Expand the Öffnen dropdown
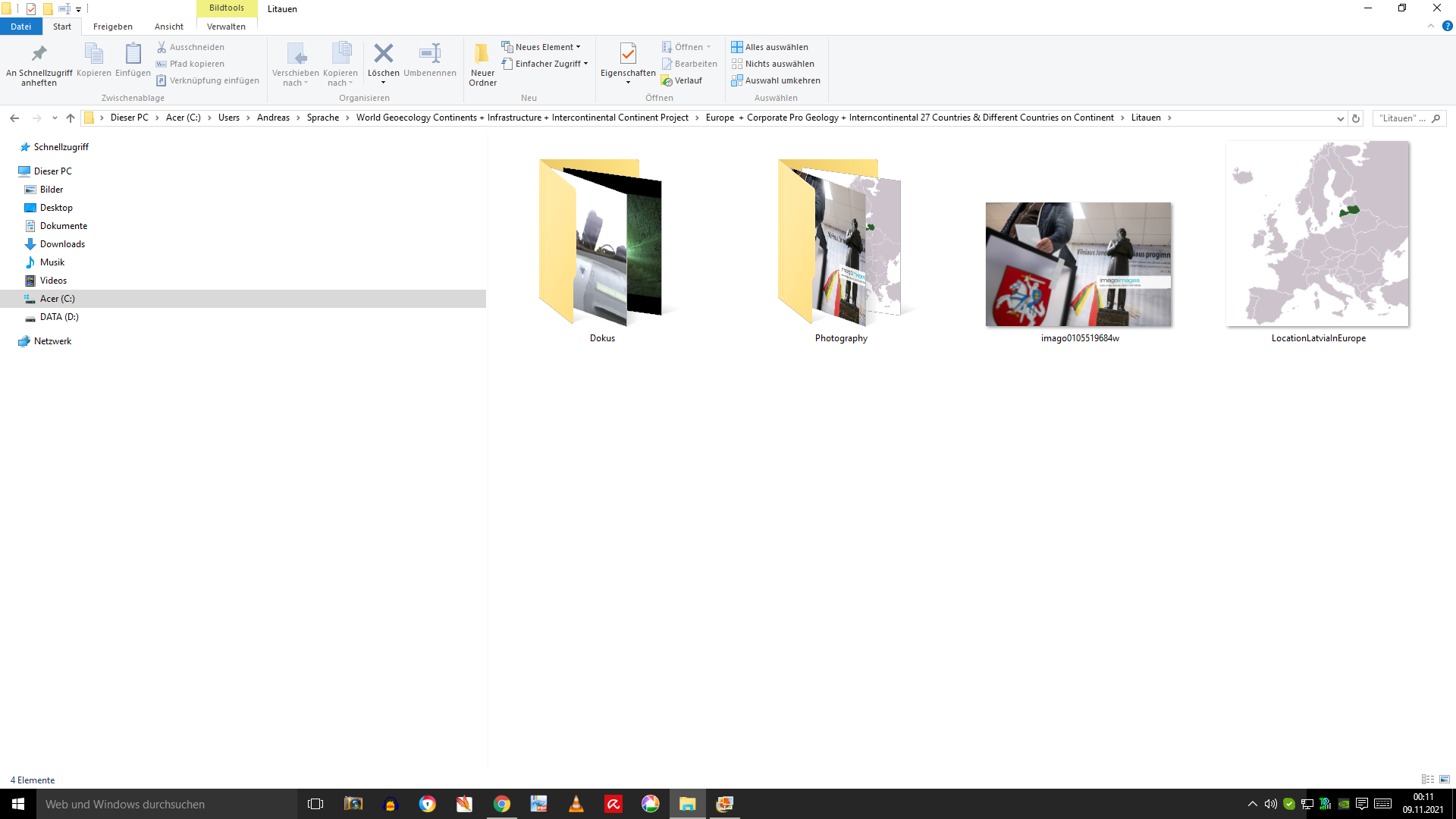 click(x=687, y=47)
